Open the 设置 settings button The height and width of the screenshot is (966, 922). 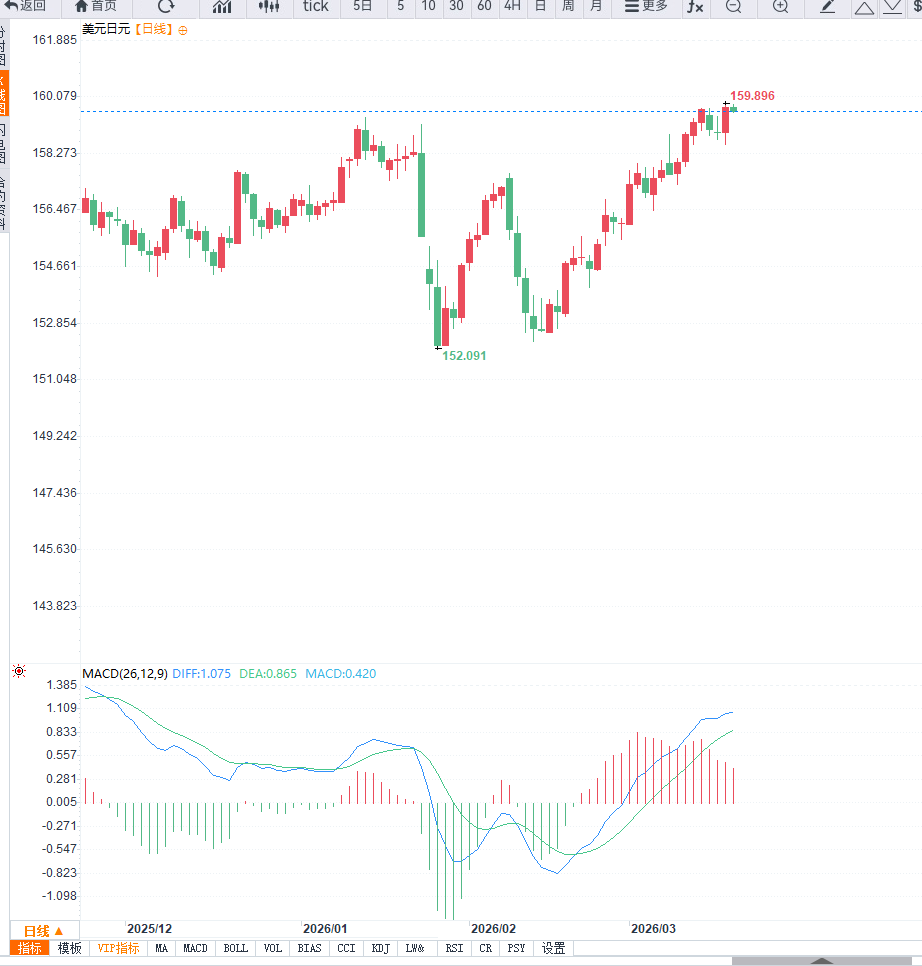pos(553,948)
